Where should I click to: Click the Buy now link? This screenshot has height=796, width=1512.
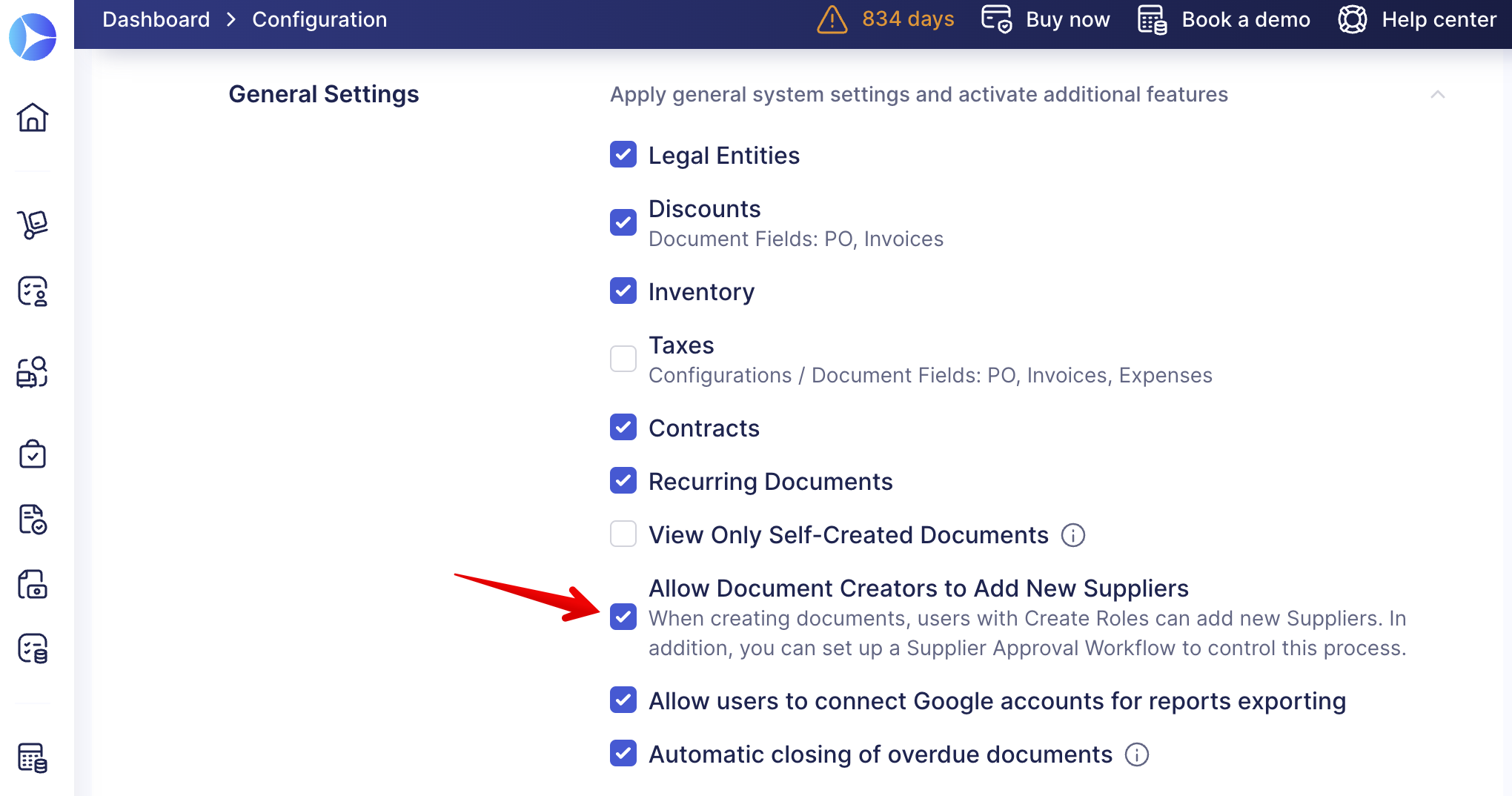tap(1068, 19)
